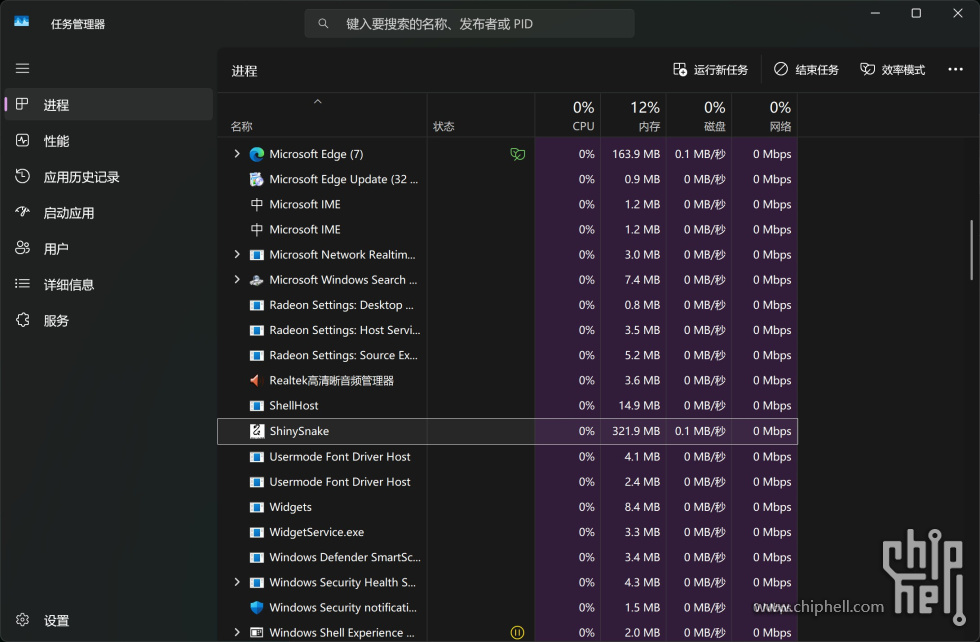
Task: Click 结束任务 end task button
Action: click(x=806, y=70)
